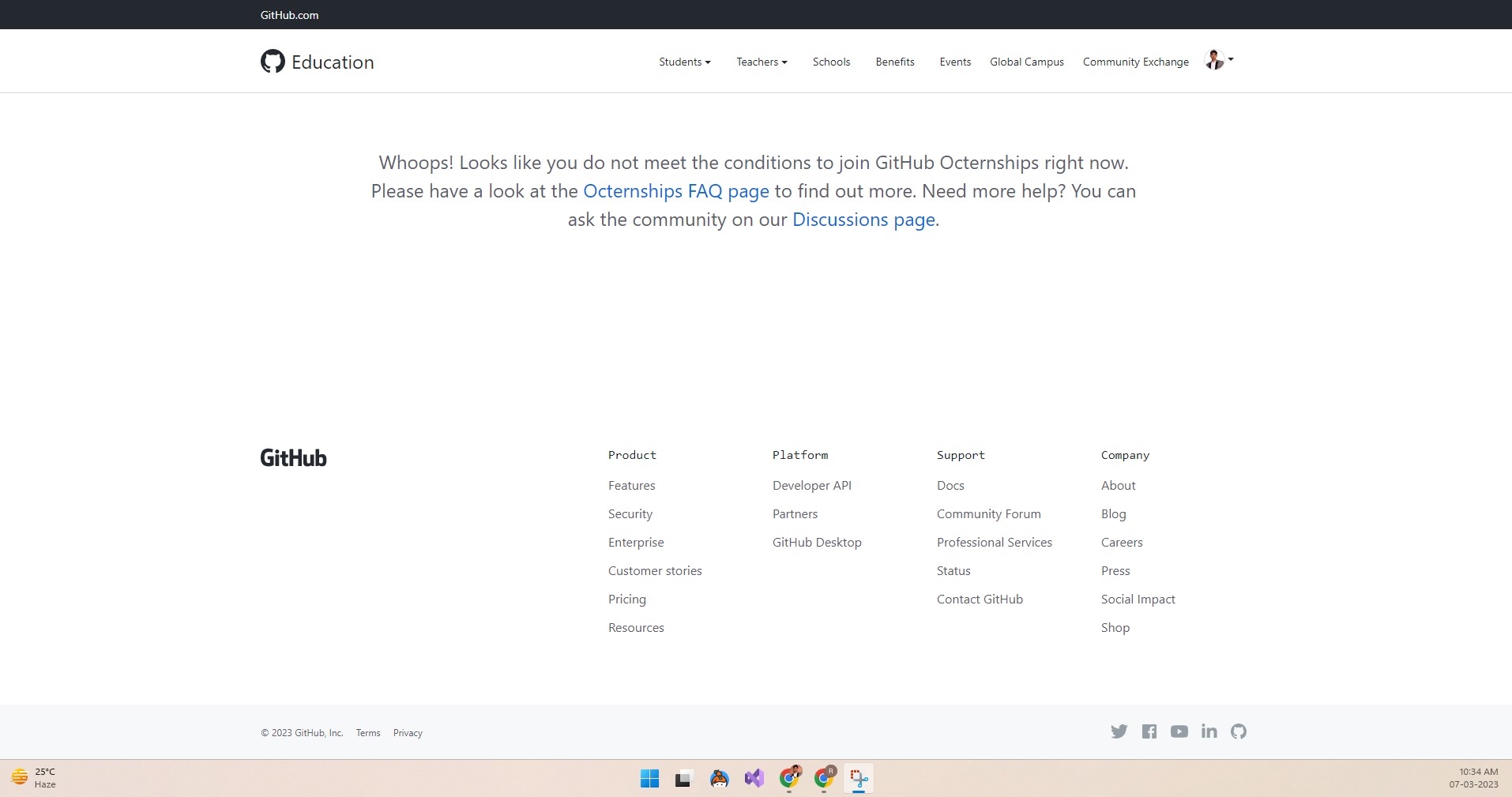
Task: Open the Teachers dropdown menu
Action: click(761, 62)
